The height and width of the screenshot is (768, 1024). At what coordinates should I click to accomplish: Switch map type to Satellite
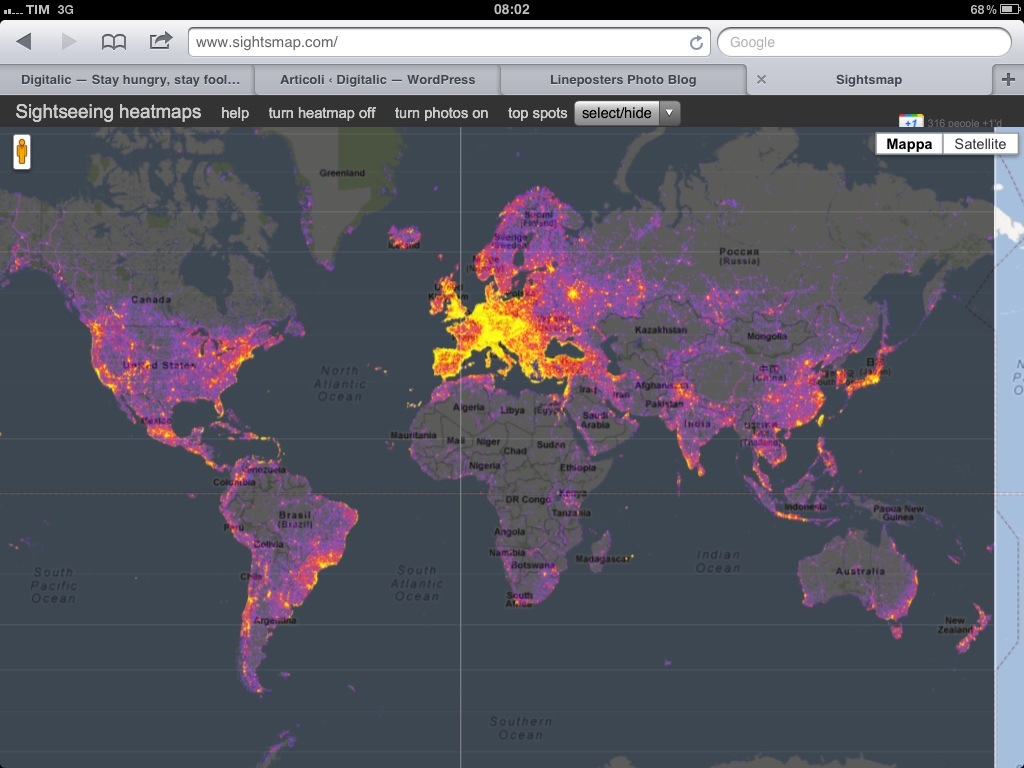point(980,144)
